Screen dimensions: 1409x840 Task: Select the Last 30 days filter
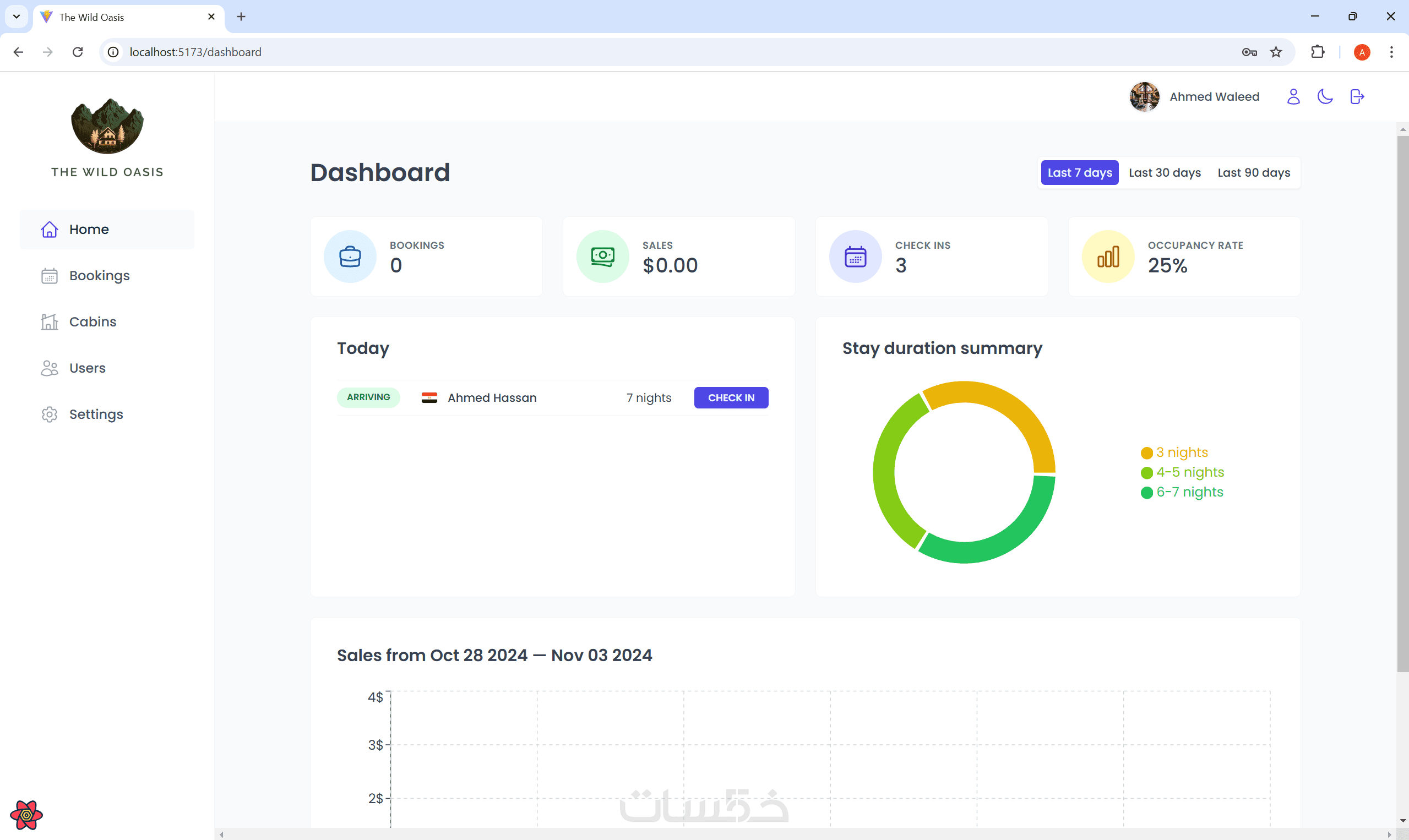[x=1165, y=173]
